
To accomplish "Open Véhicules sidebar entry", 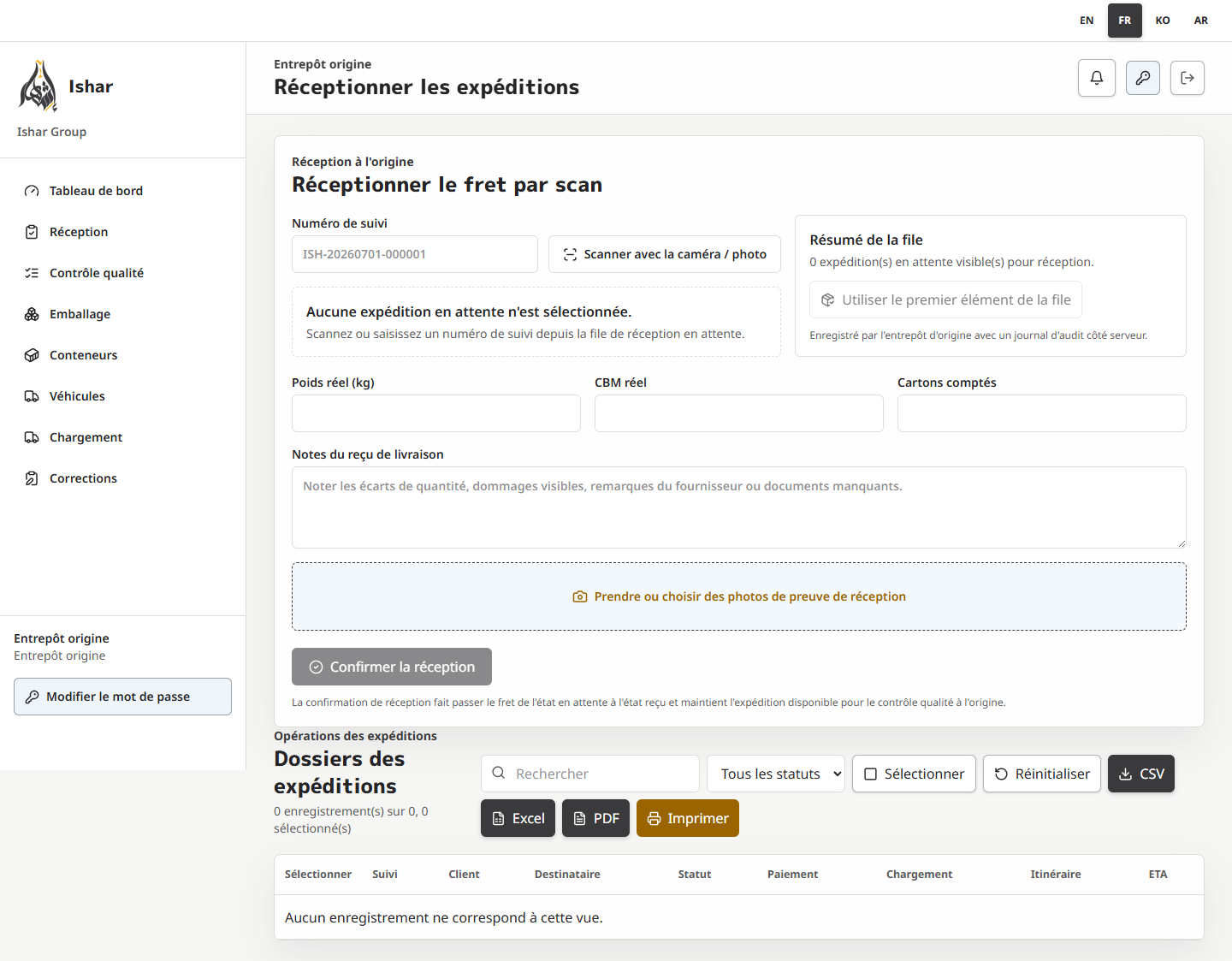I will (x=122, y=396).
